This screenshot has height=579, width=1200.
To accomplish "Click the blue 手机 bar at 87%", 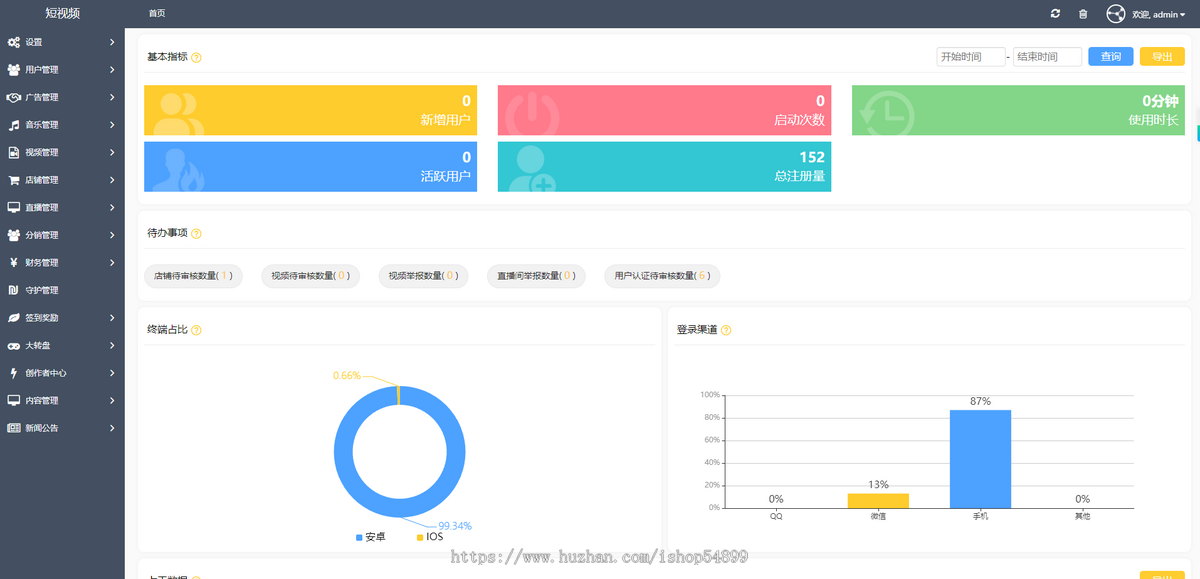I will click(980, 459).
